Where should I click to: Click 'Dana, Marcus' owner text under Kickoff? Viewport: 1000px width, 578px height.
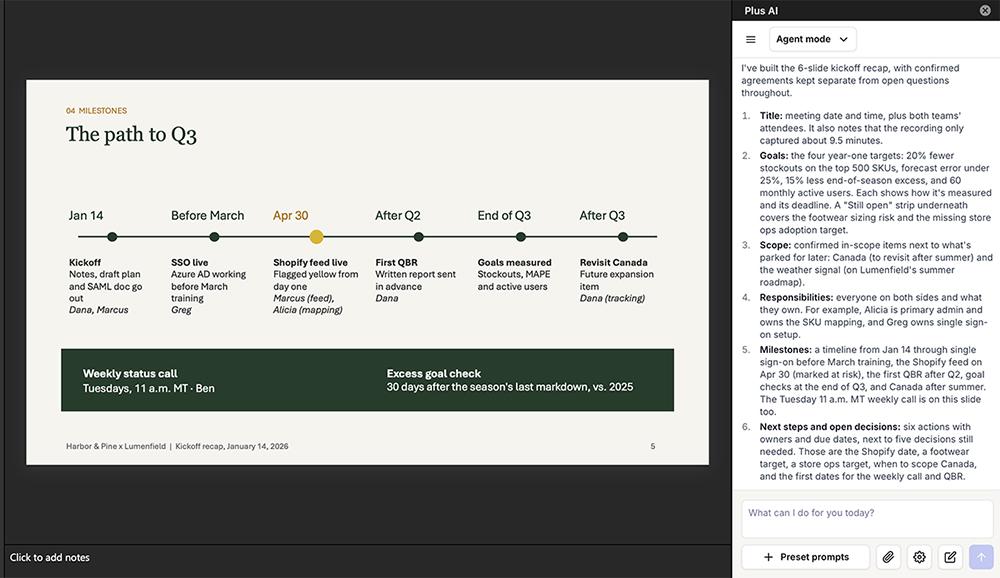coord(98,310)
